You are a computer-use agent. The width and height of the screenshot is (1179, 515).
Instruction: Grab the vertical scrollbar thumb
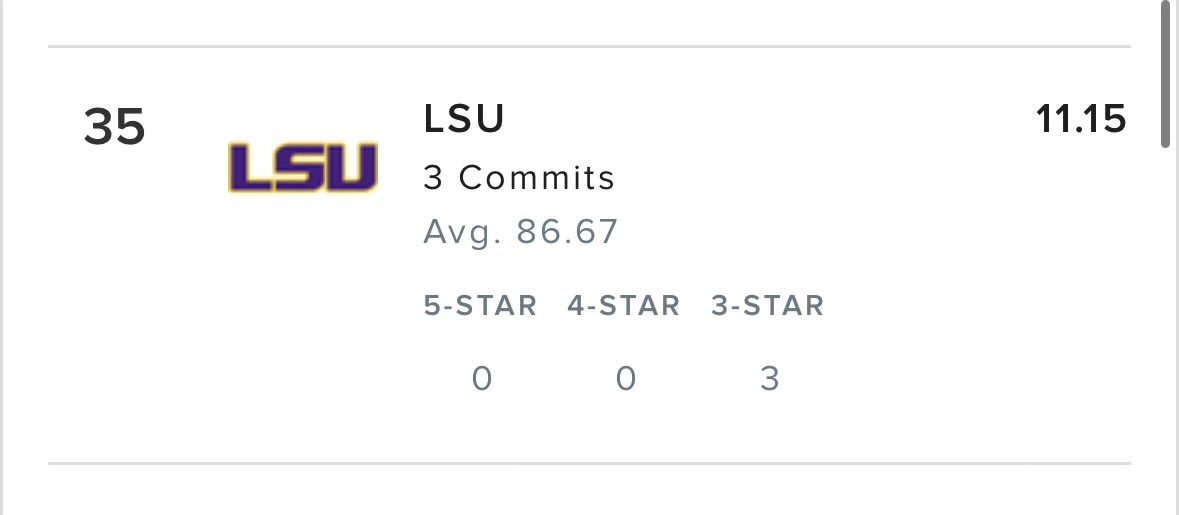pos(1165,74)
